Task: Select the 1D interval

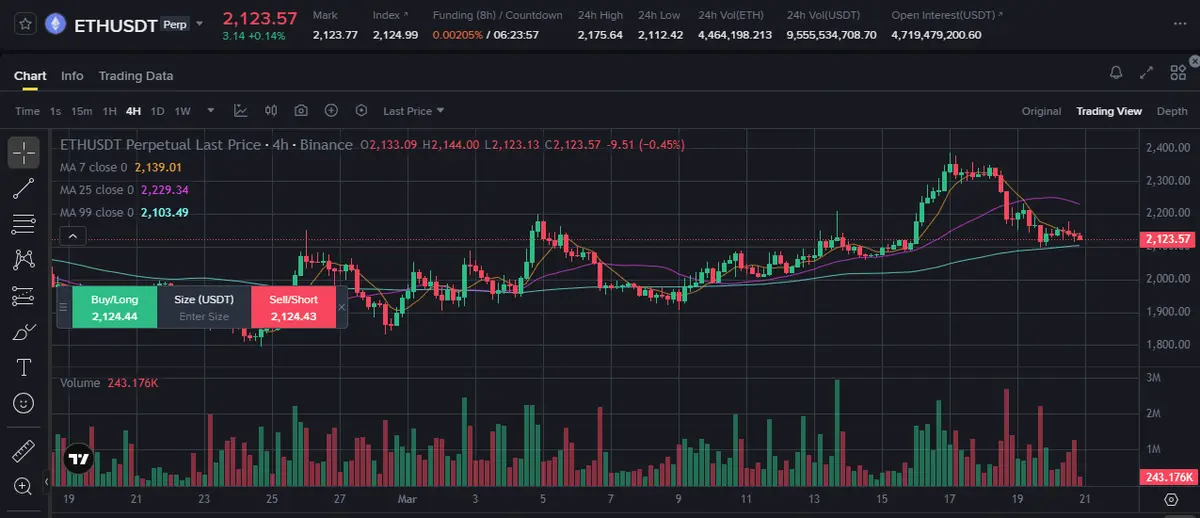Action: [157, 111]
